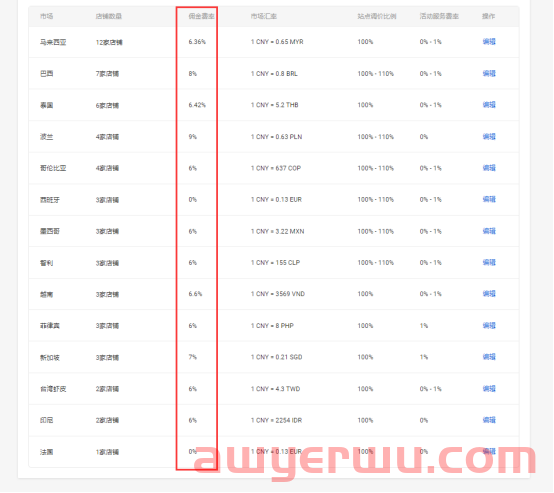The image size is (554, 493).
Task: Click the 印尼 market name
Action: click(x=47, y=421)
